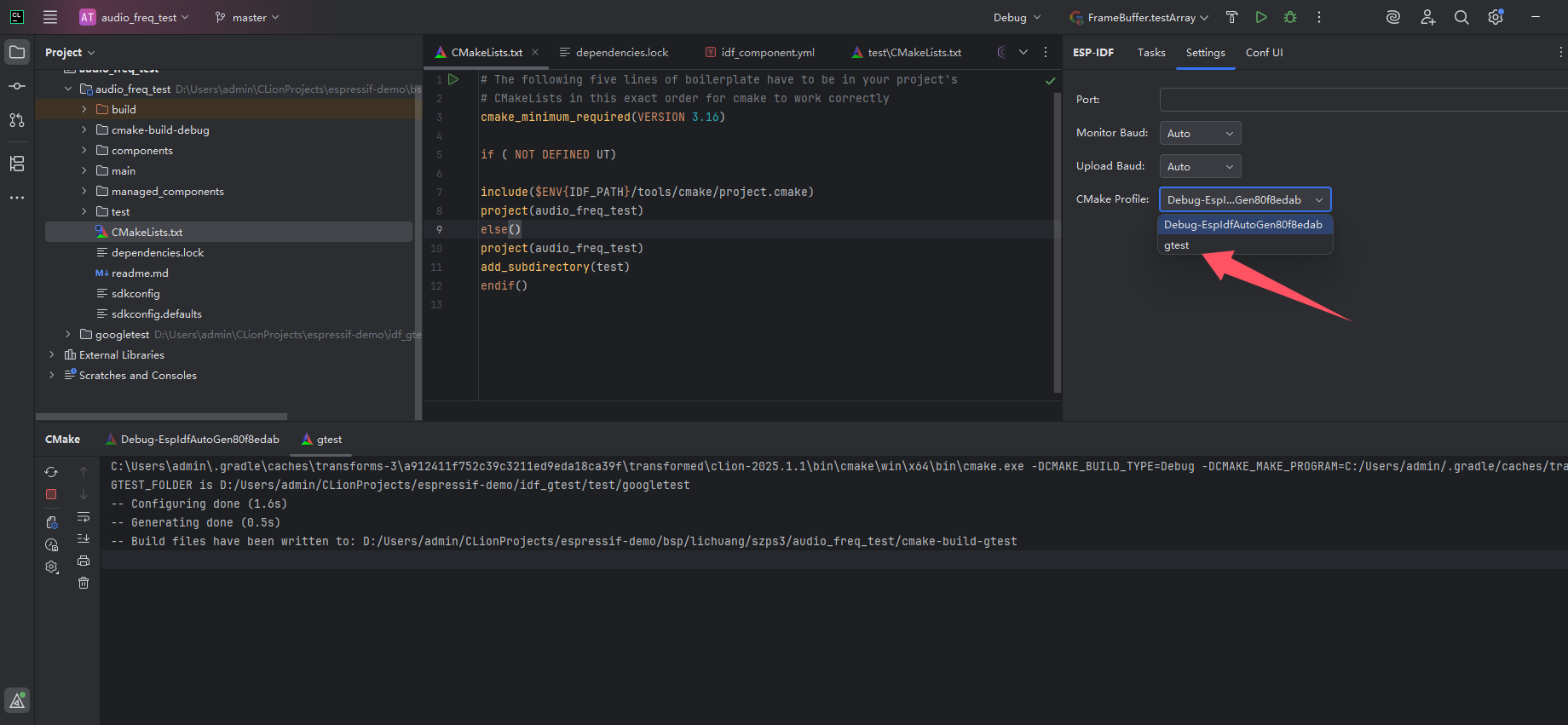Image resolution: width=1568 pixels, height=725 pixels.
Task: Open the AI Assistant spiral icon
Action: click(1393, 17)
